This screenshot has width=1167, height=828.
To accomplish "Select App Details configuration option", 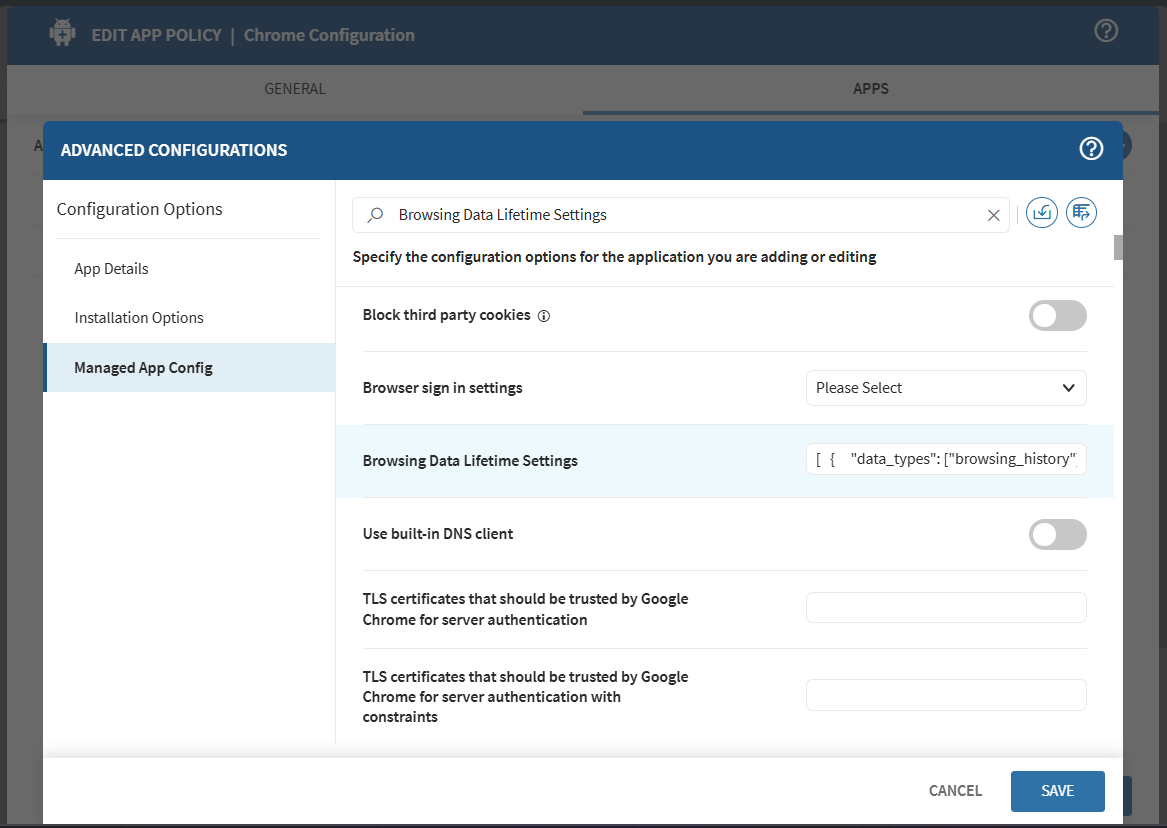I will pyautogui.click(x=111, y=269).
